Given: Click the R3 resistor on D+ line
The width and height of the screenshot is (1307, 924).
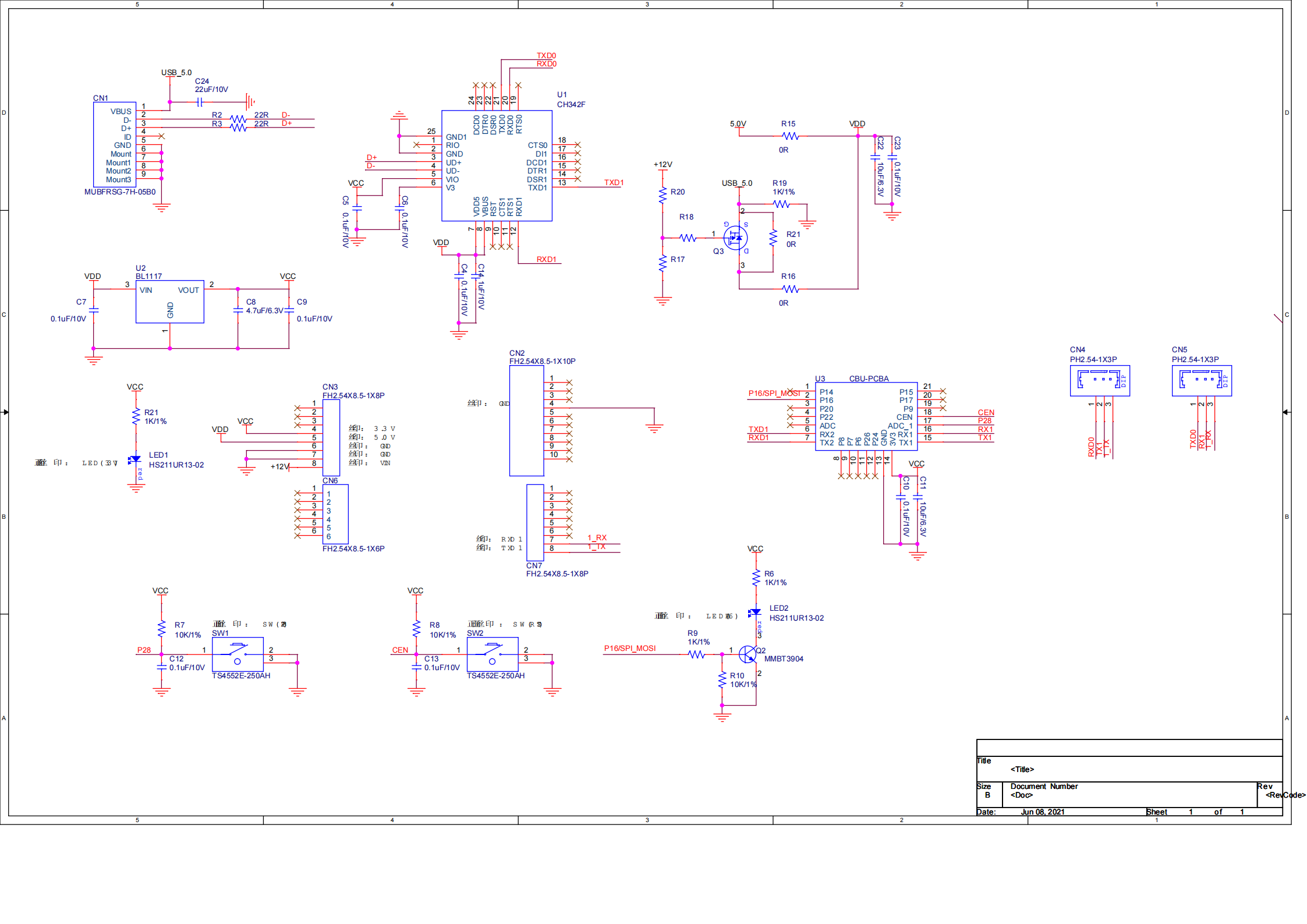Looking at the screenshot, I should tap(238, 128).
